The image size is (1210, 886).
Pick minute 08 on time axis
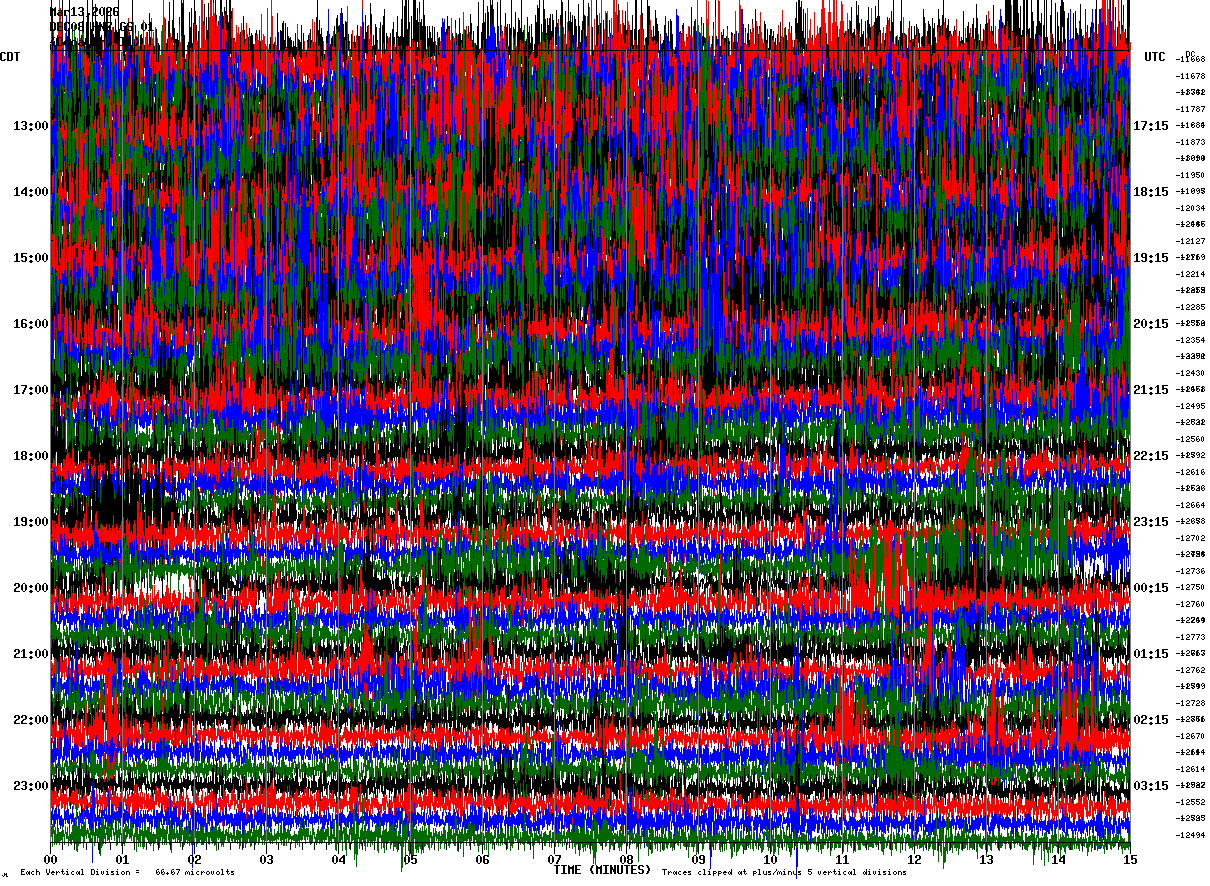point(627,859)
